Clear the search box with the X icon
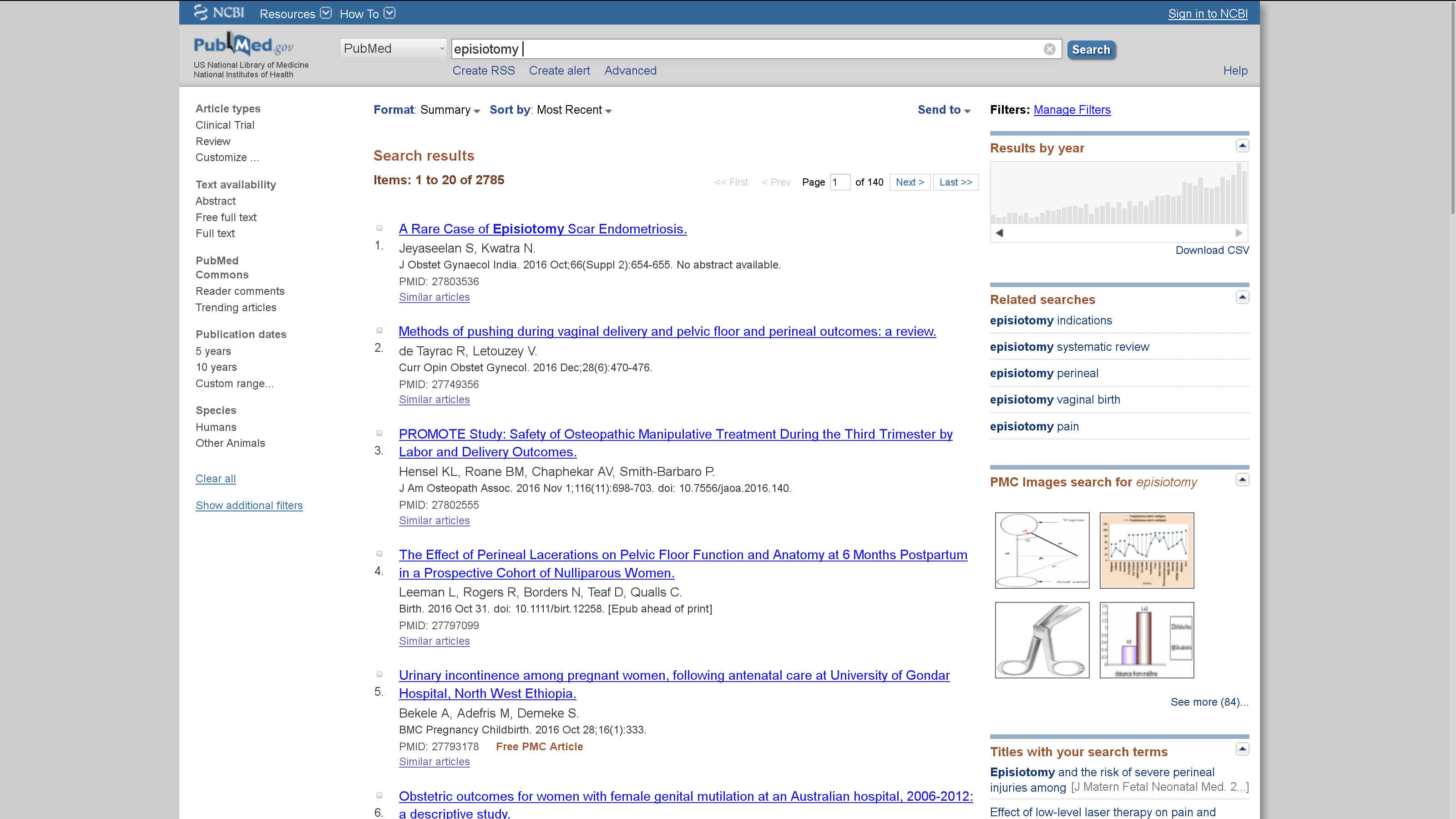 1049,49
